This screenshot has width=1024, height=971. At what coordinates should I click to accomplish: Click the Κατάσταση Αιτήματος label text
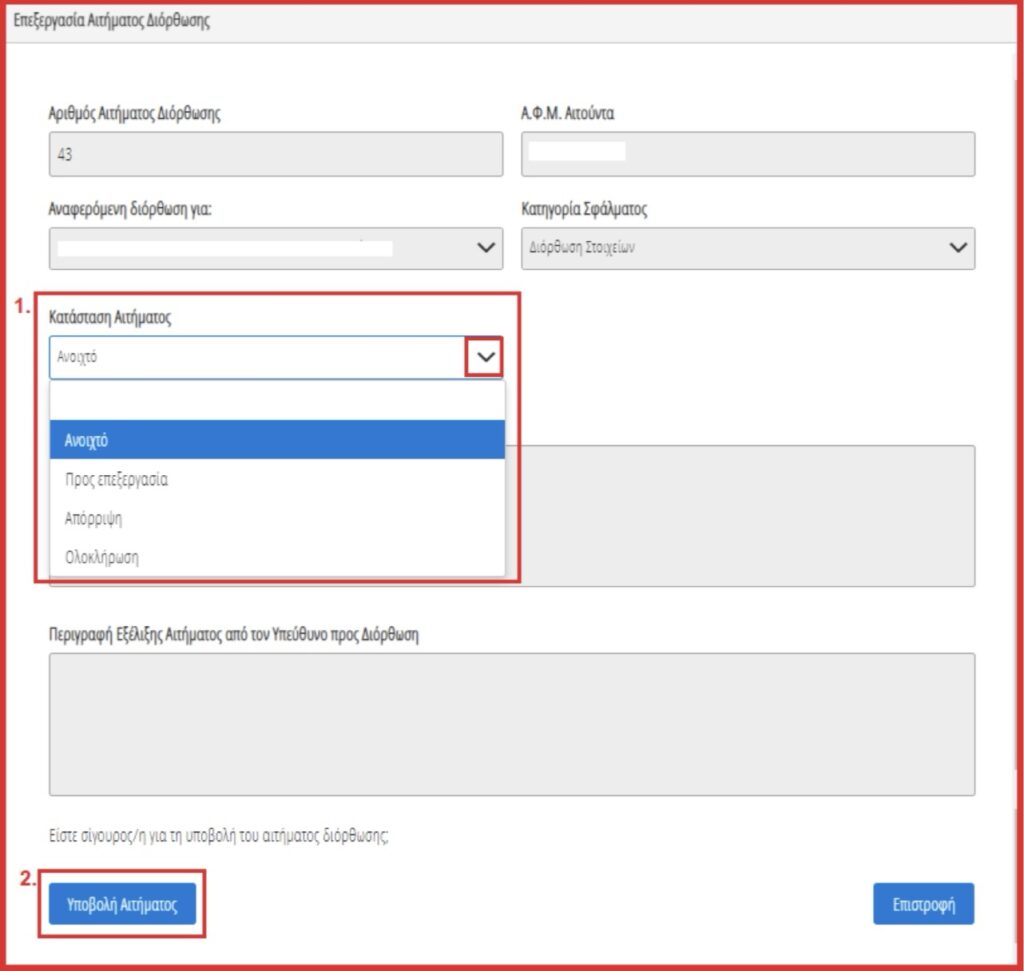pyautogui.click(x=110, y=317)
